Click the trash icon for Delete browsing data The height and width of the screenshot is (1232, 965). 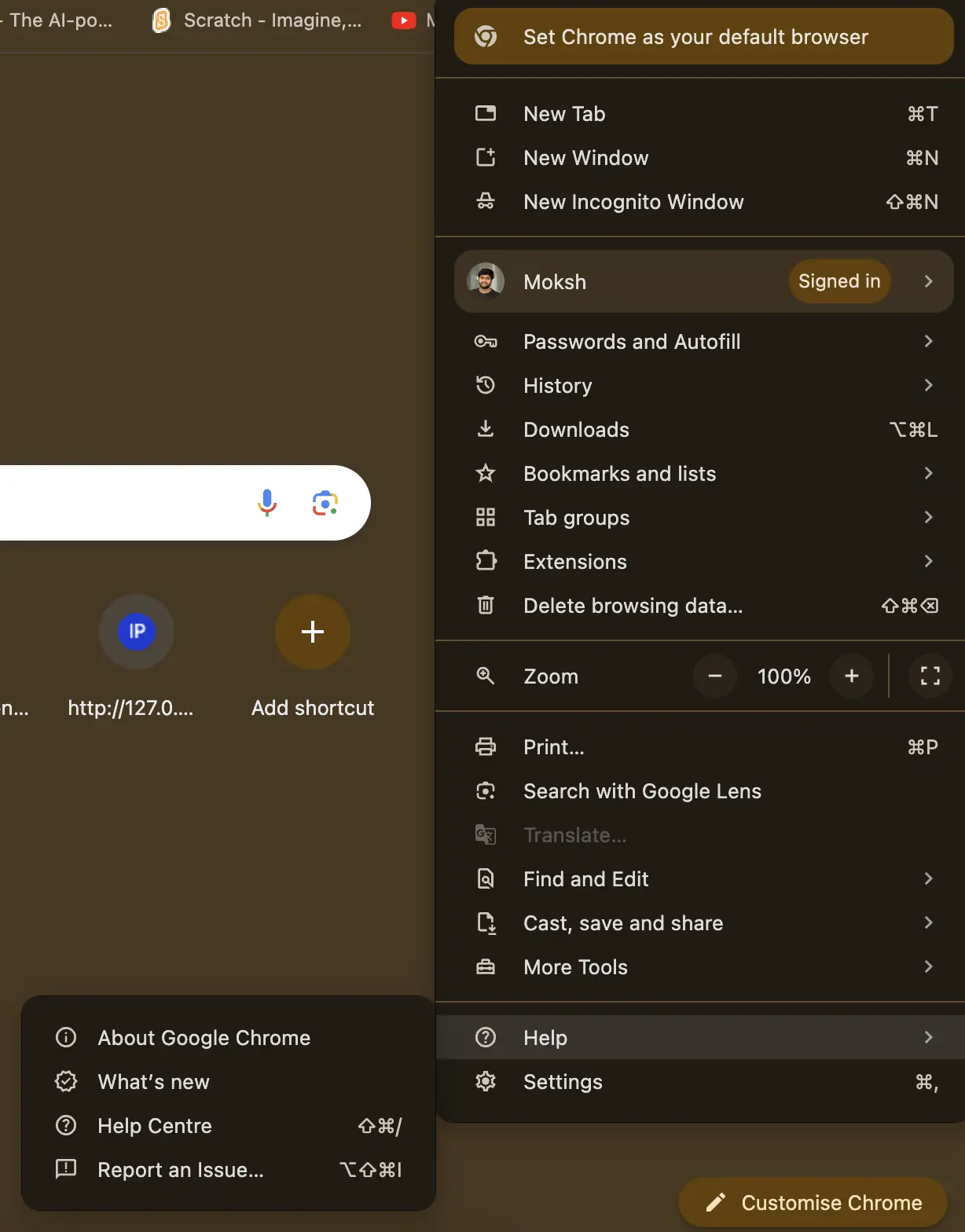click(x=486, y=606)
